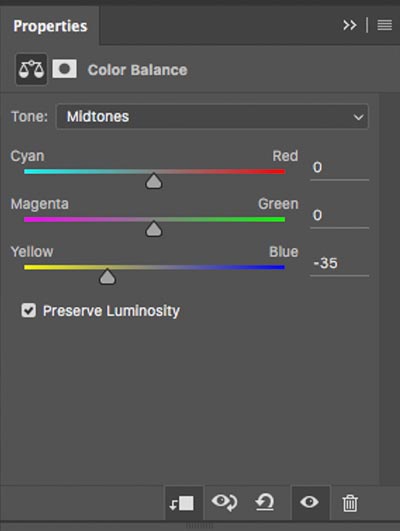Reset to adjustment defaults icon
Screen dimensions: 400x531
[265, 502]
